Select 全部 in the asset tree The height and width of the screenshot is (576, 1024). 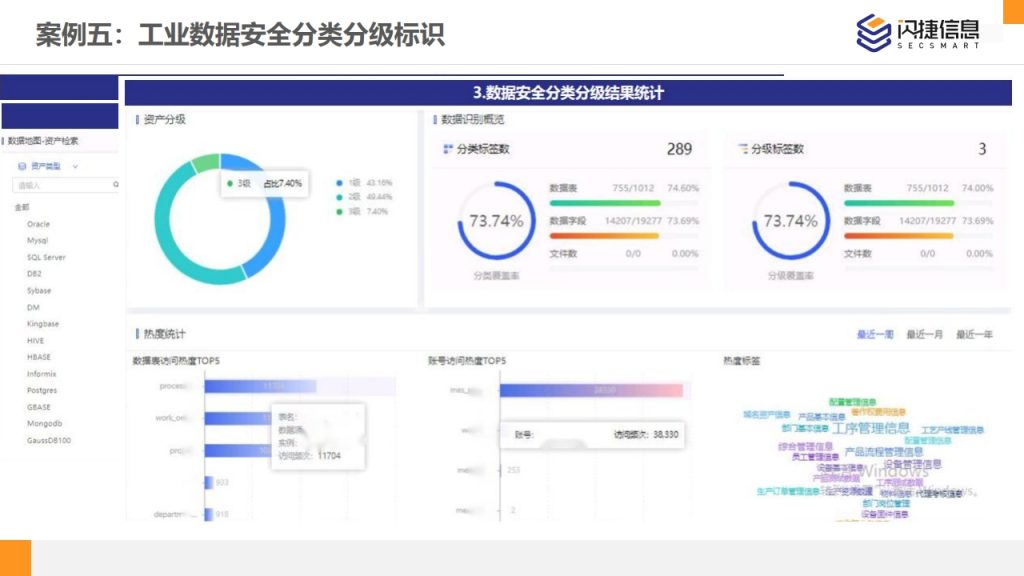pyautogui.click(x=22, y=207)
